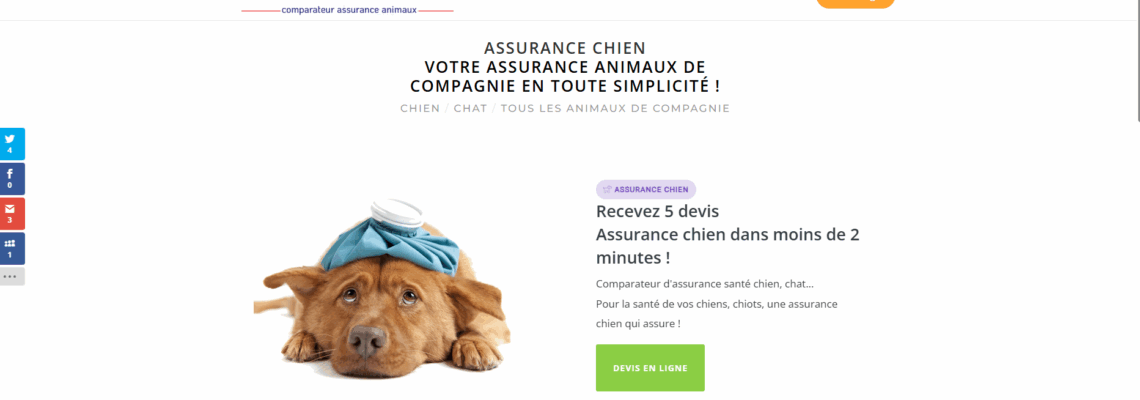Click the comparateur assurance animaux logo text

(349, 10)
